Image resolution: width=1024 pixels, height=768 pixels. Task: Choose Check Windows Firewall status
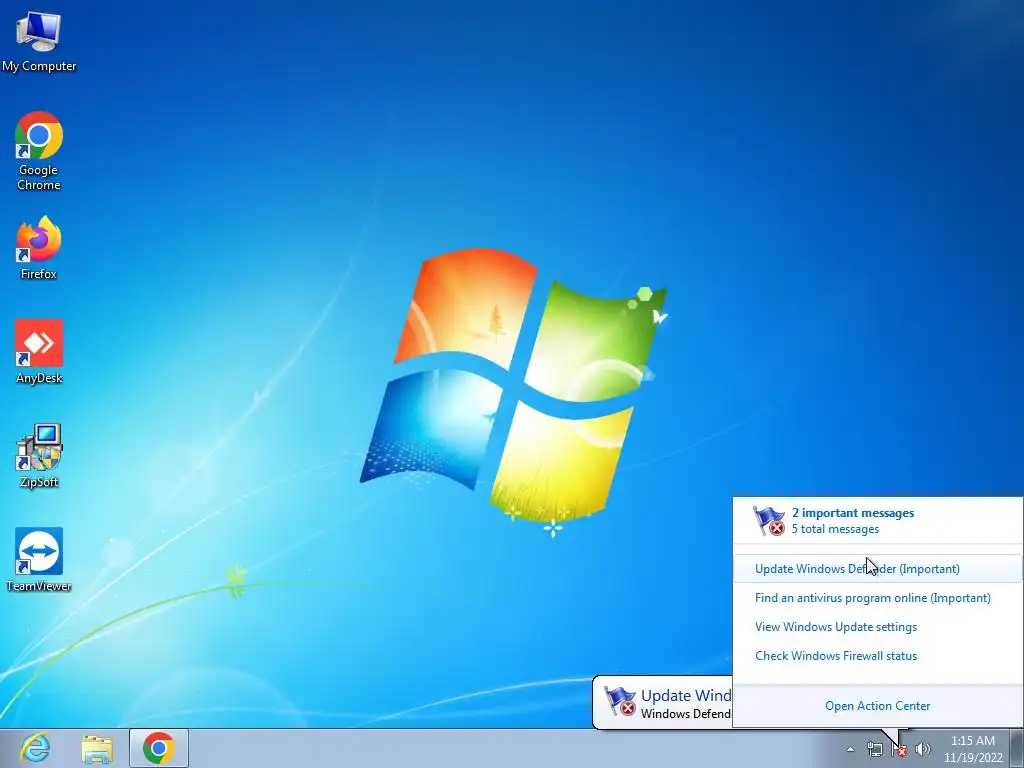[x=836, y=656]
